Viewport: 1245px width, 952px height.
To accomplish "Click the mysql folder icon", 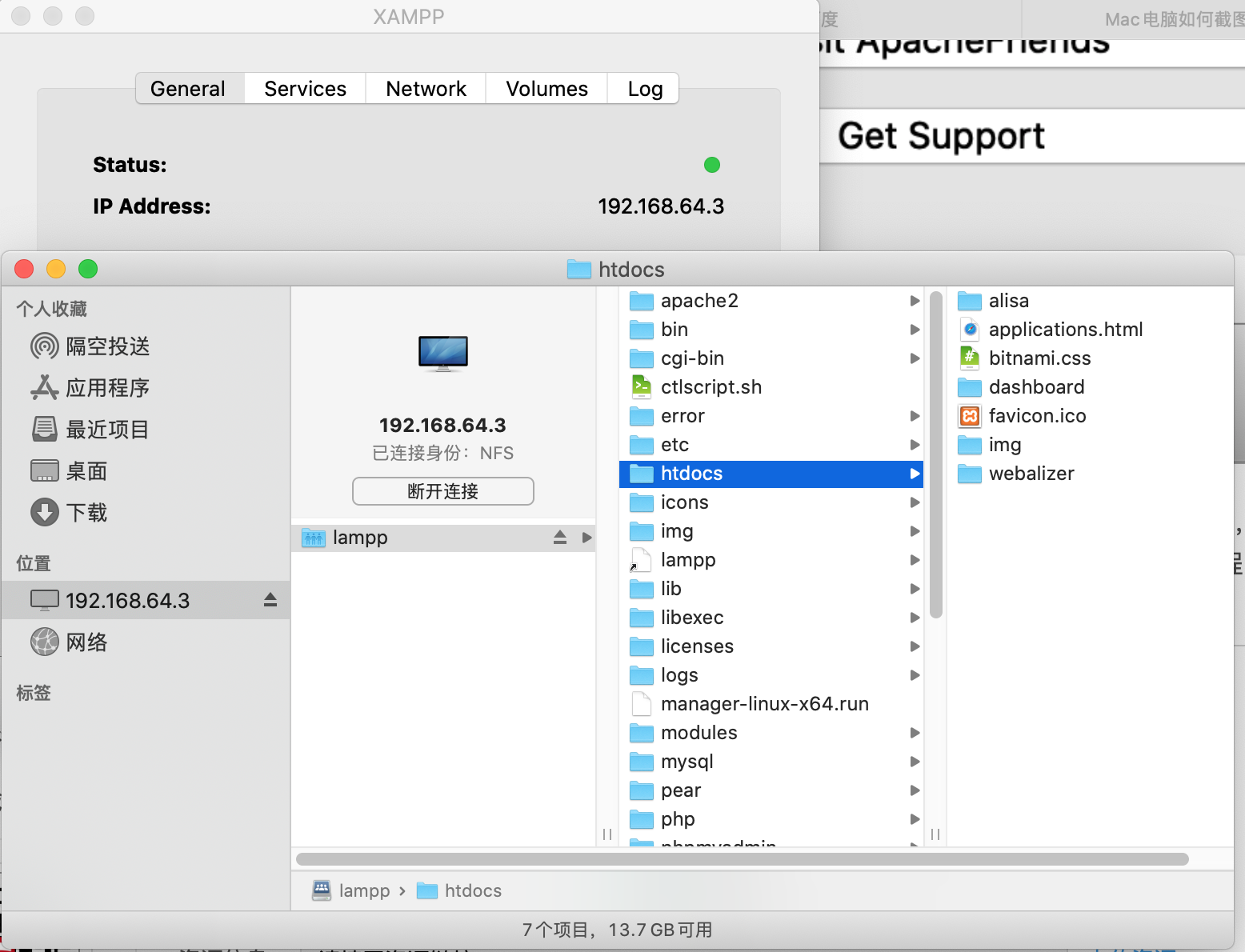I will [x=642, y=762].
